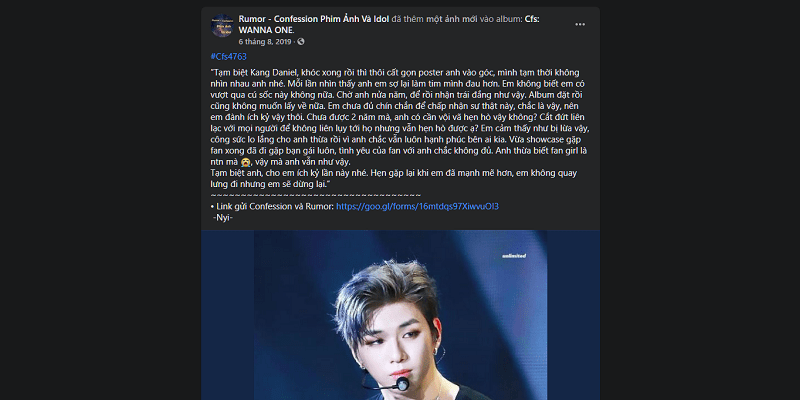800x400 pixels.
Task: Click the '-Nyi-' admin signature
Action: pyautogui.click(x=222, y=218)
